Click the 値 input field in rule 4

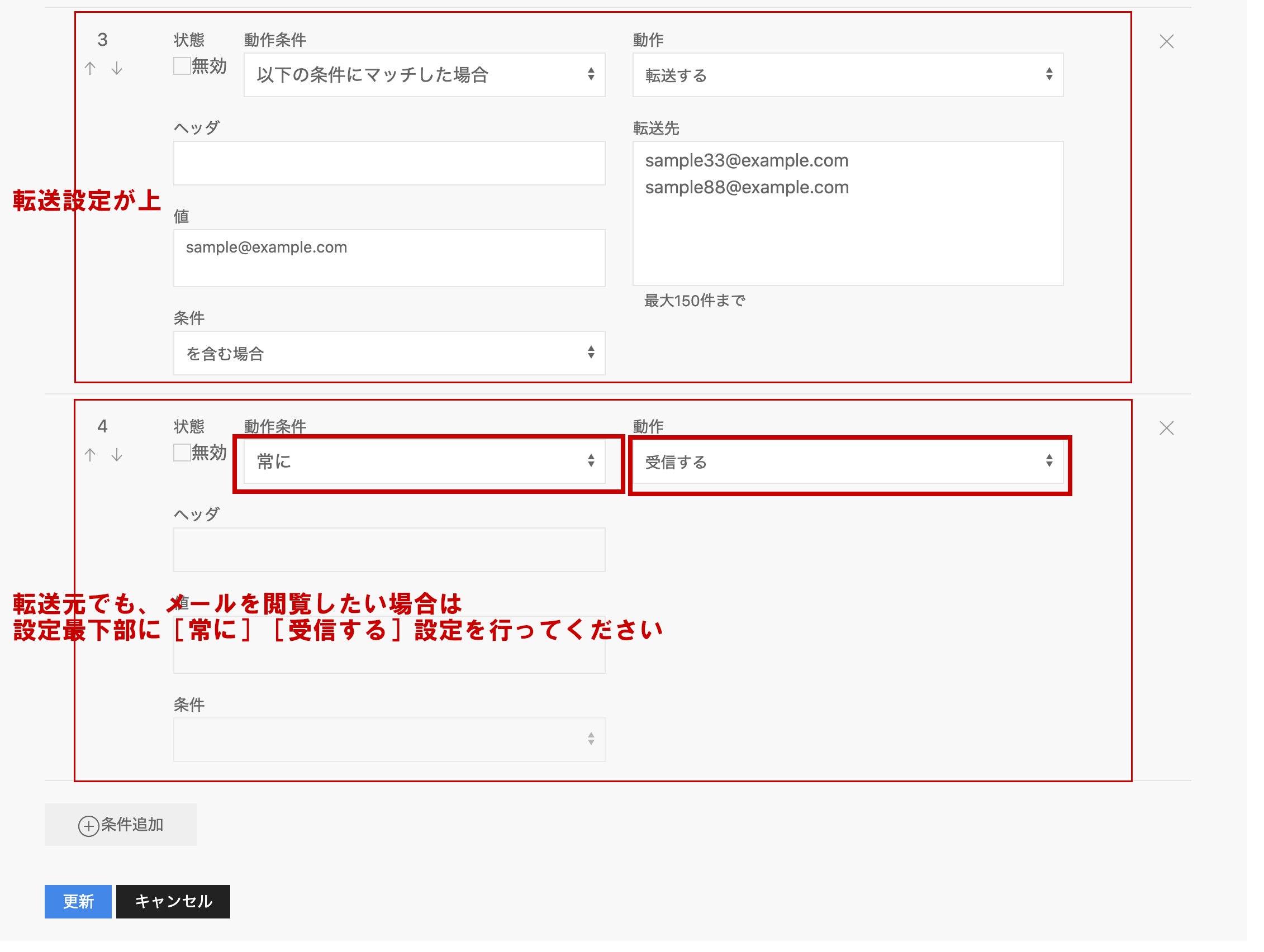(389, 645)
